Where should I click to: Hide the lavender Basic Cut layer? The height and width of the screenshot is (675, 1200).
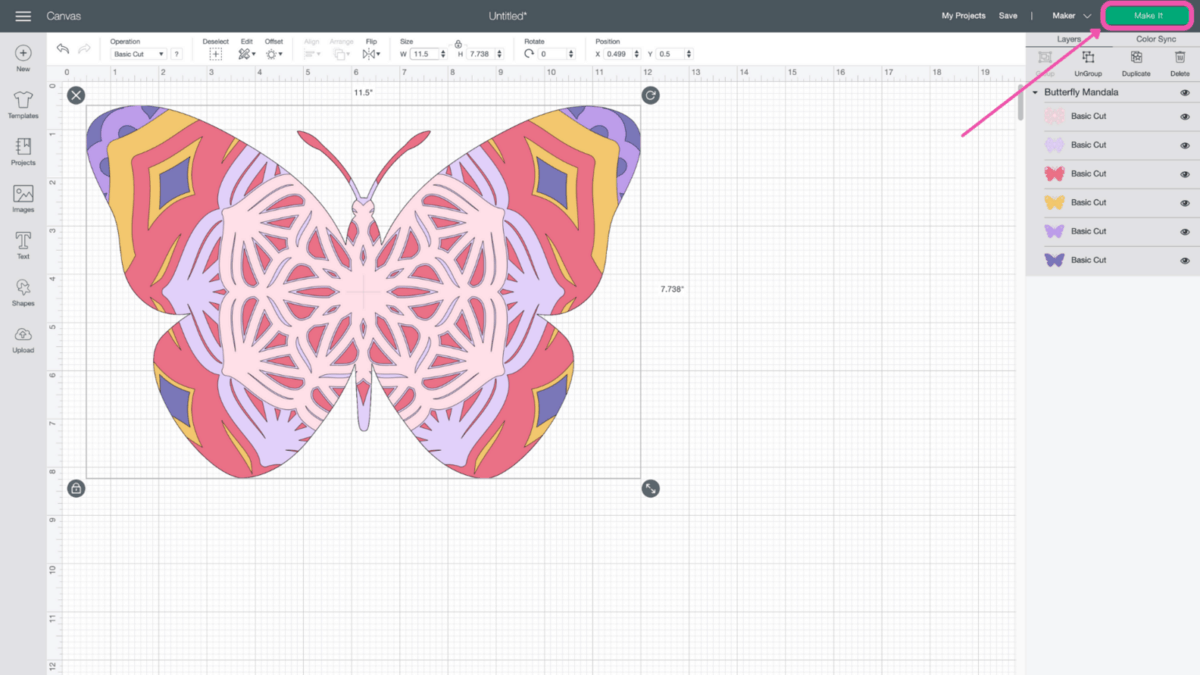click(1185, 145)
